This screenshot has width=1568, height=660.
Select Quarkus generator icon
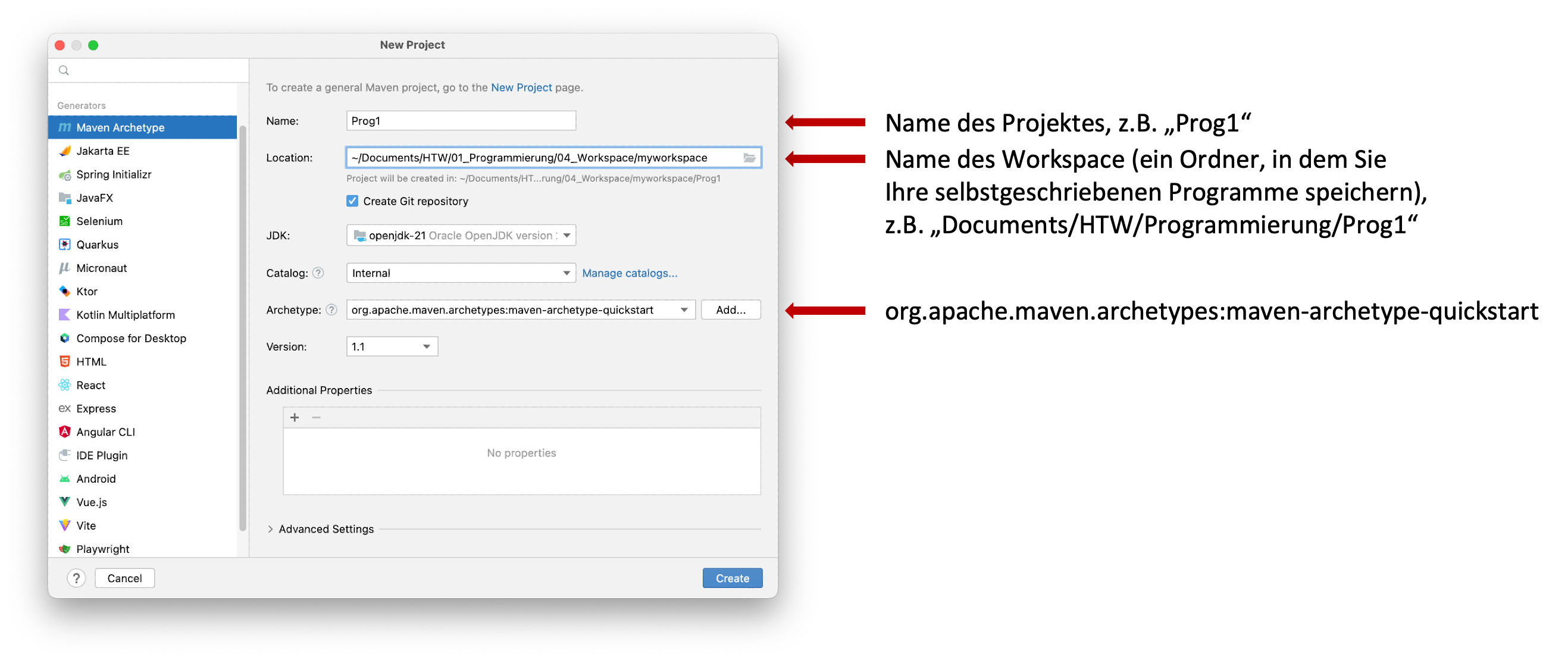[x=66, y=244]
